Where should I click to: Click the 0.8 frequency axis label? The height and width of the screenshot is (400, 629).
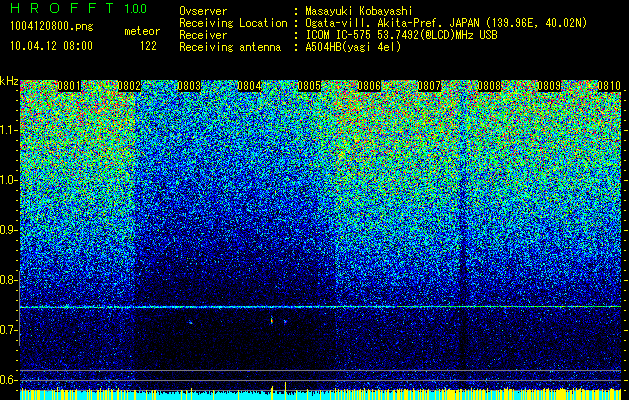coord(9,280)
